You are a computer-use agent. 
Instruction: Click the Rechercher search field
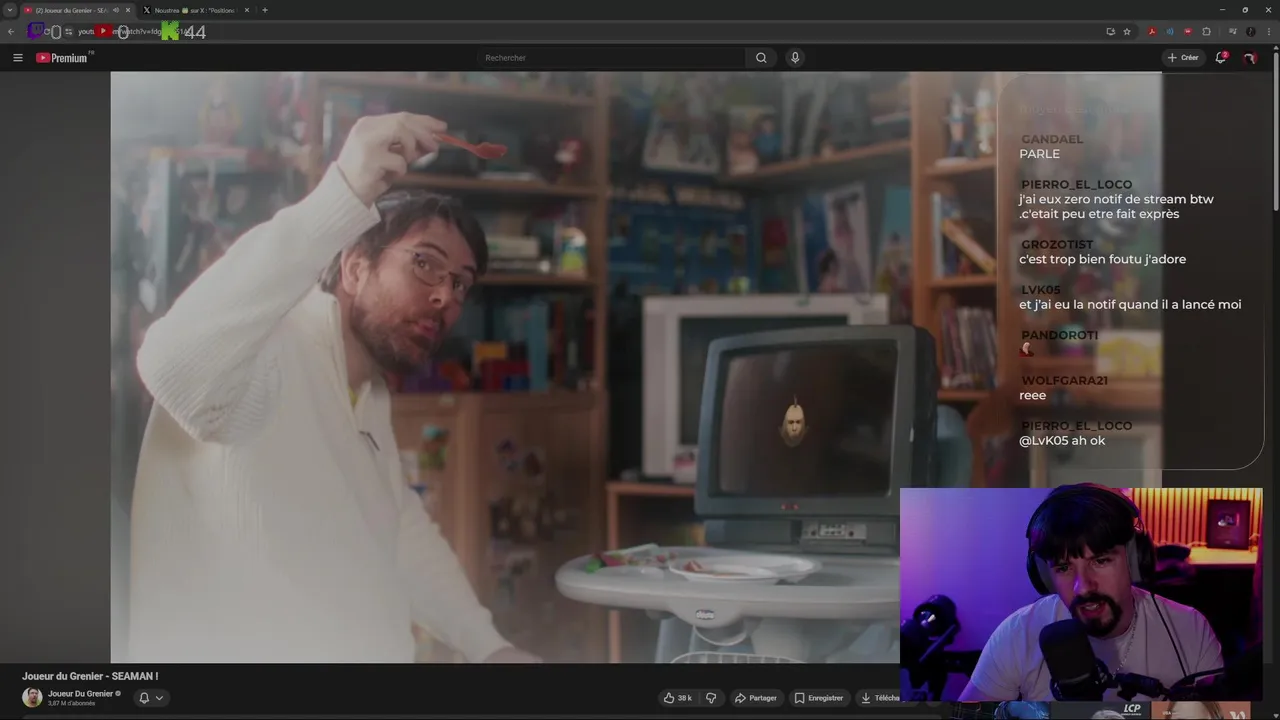pos(610,58)
